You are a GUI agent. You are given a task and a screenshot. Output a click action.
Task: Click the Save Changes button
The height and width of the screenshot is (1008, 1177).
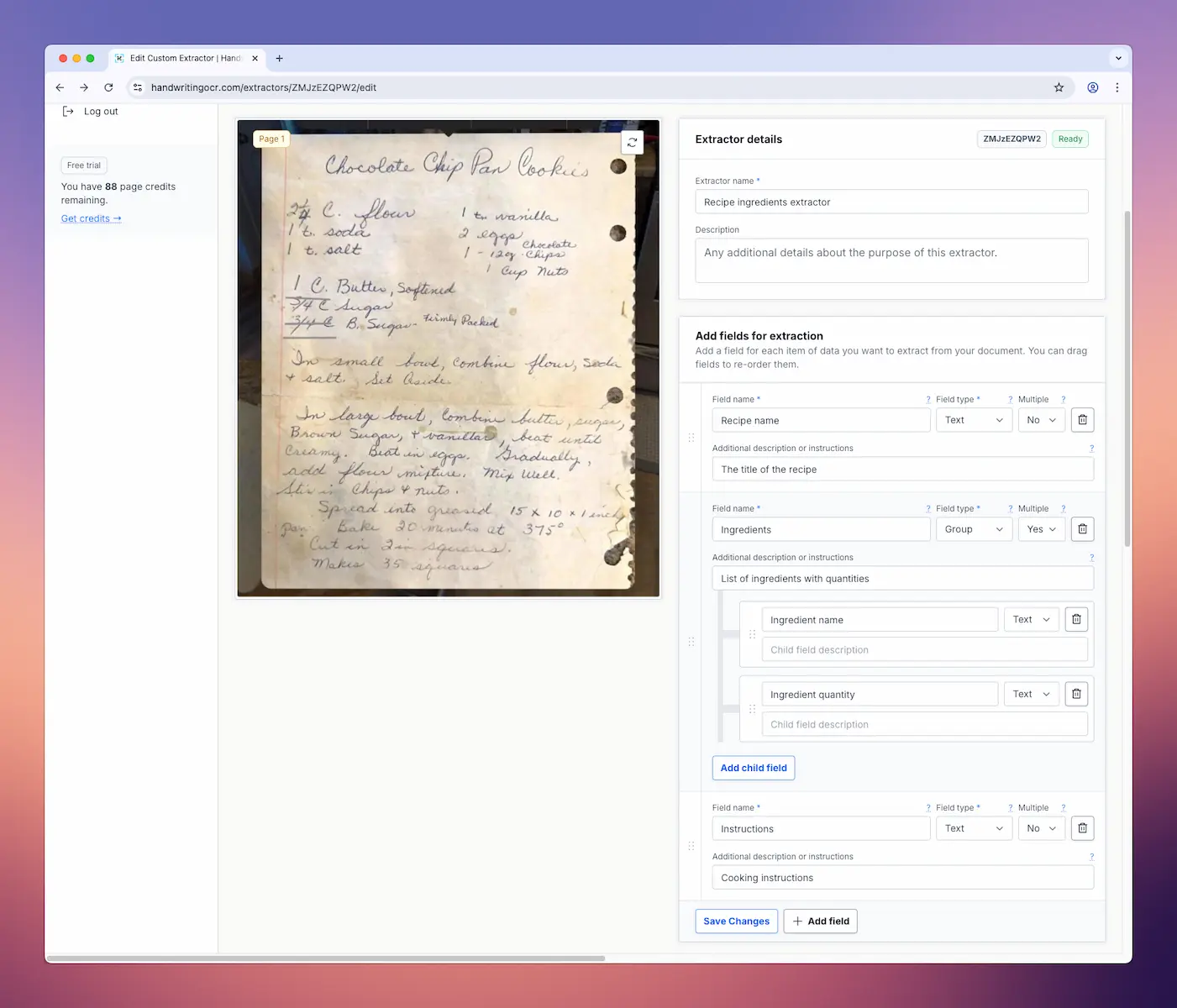[x=736, y=921]
